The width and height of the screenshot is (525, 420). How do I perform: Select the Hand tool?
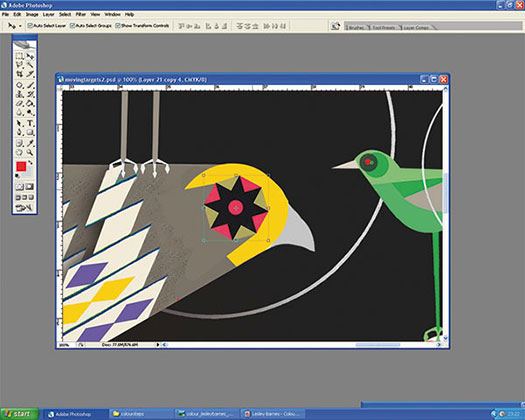coord(20,152)
